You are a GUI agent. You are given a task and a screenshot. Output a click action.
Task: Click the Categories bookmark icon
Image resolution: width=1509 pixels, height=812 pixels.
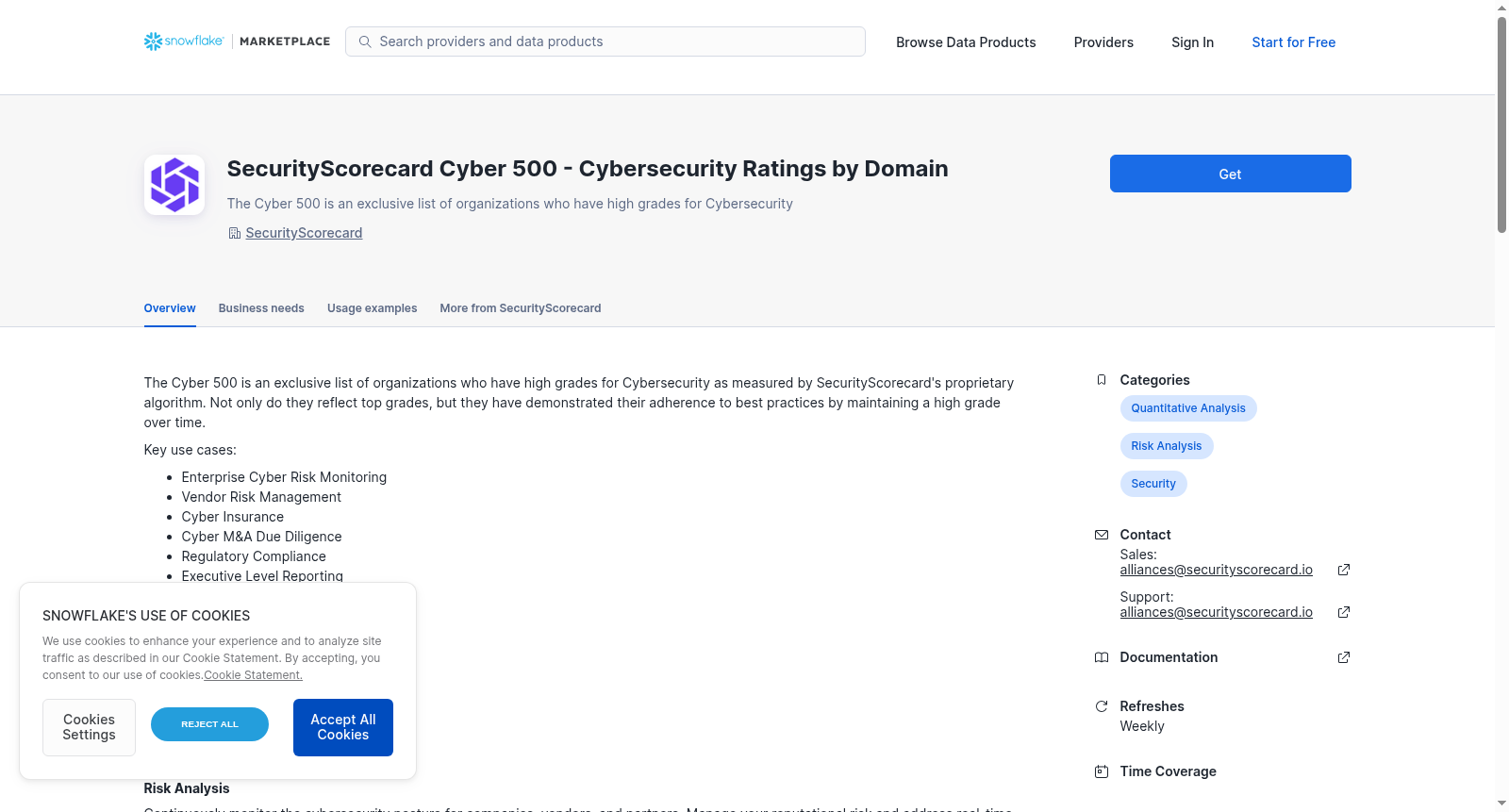1102,380
